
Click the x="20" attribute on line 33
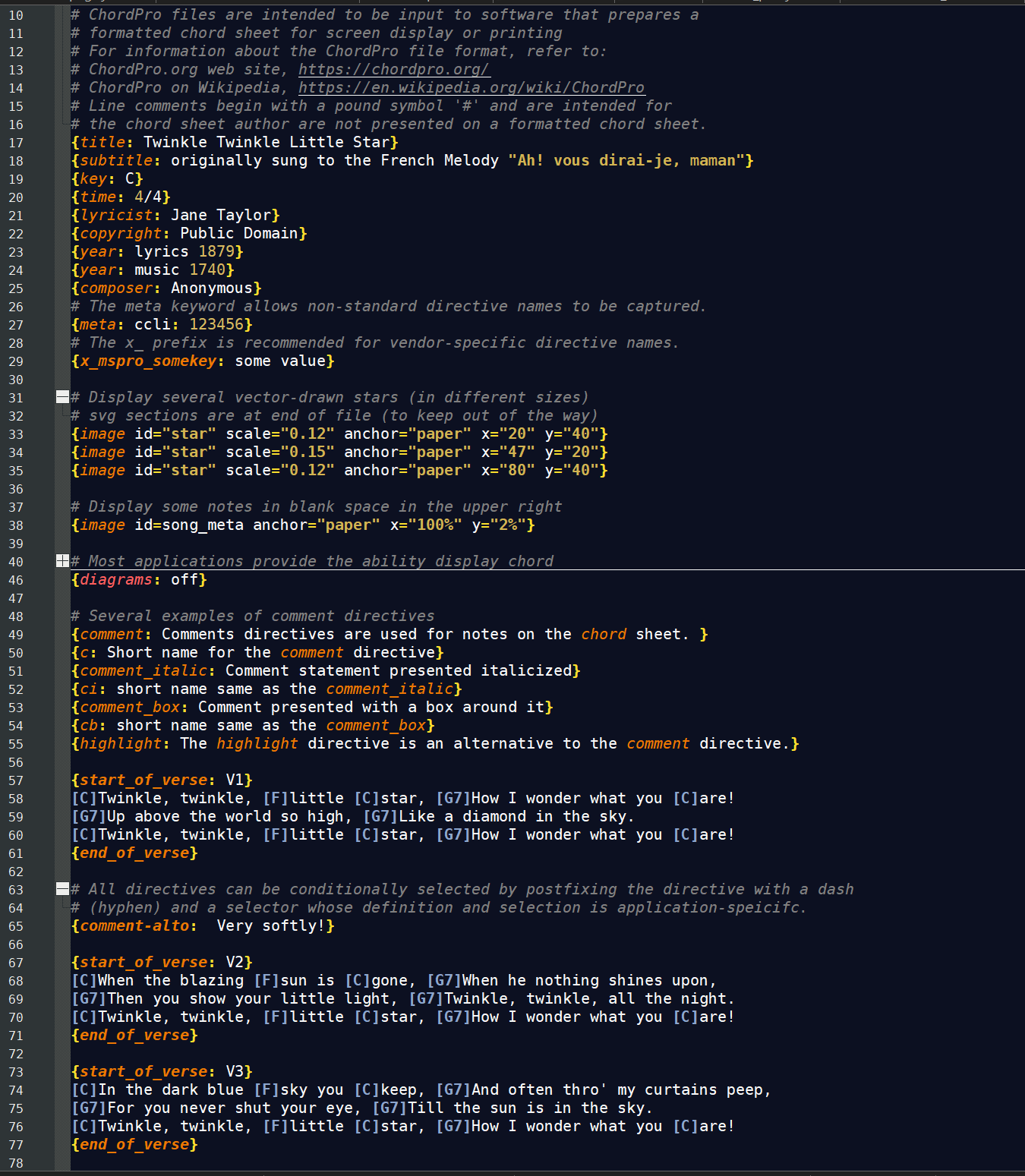pyautogui.click(x=508, y=434)
